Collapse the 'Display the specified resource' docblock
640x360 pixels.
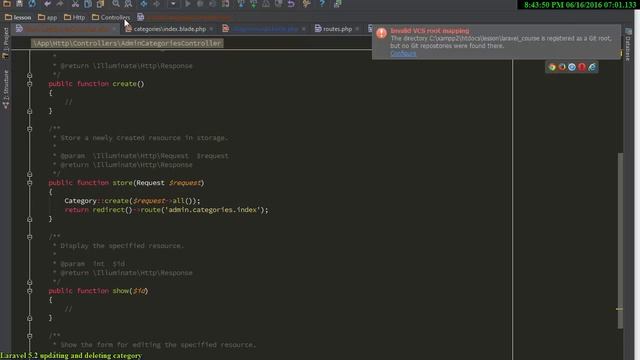click(29, 237)
